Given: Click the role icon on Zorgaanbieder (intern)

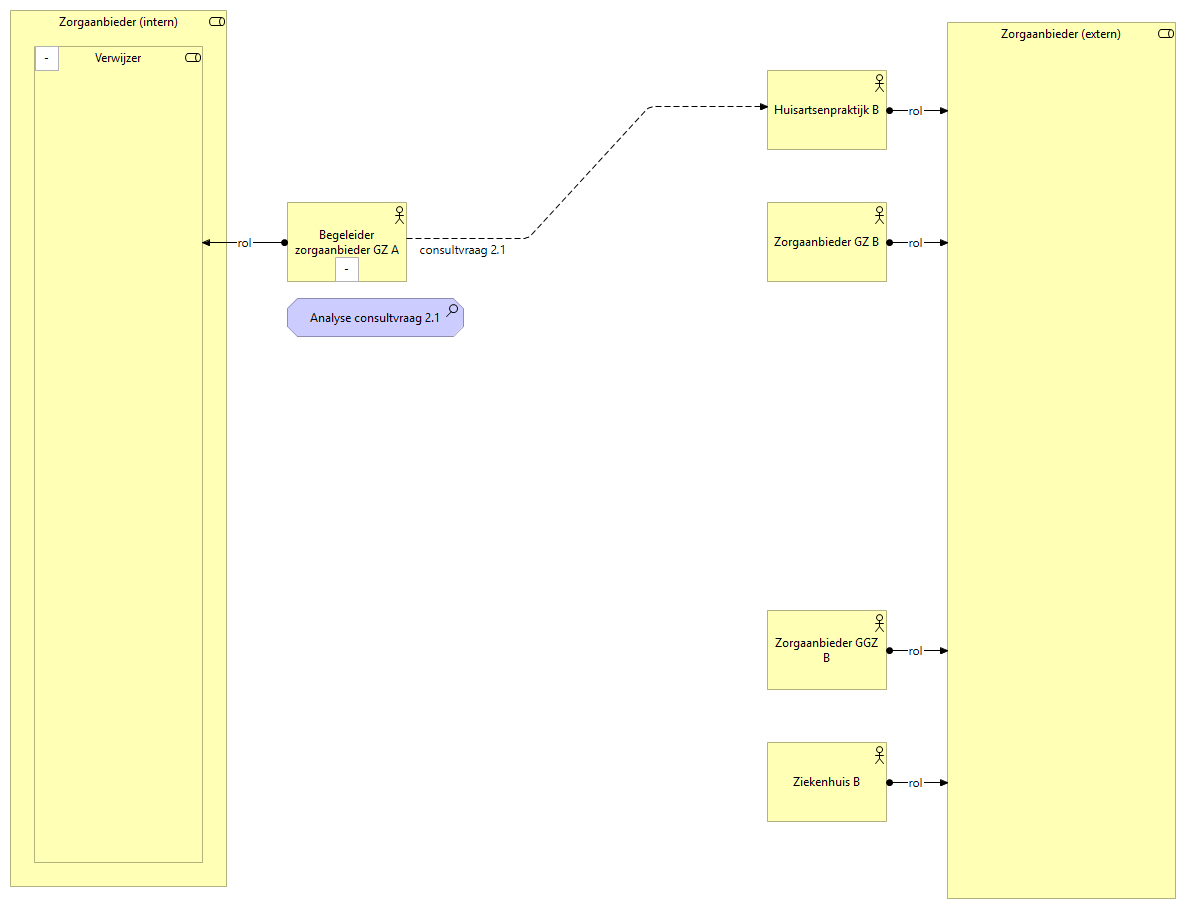Looking at the screenshot, I should coord(217,22).
